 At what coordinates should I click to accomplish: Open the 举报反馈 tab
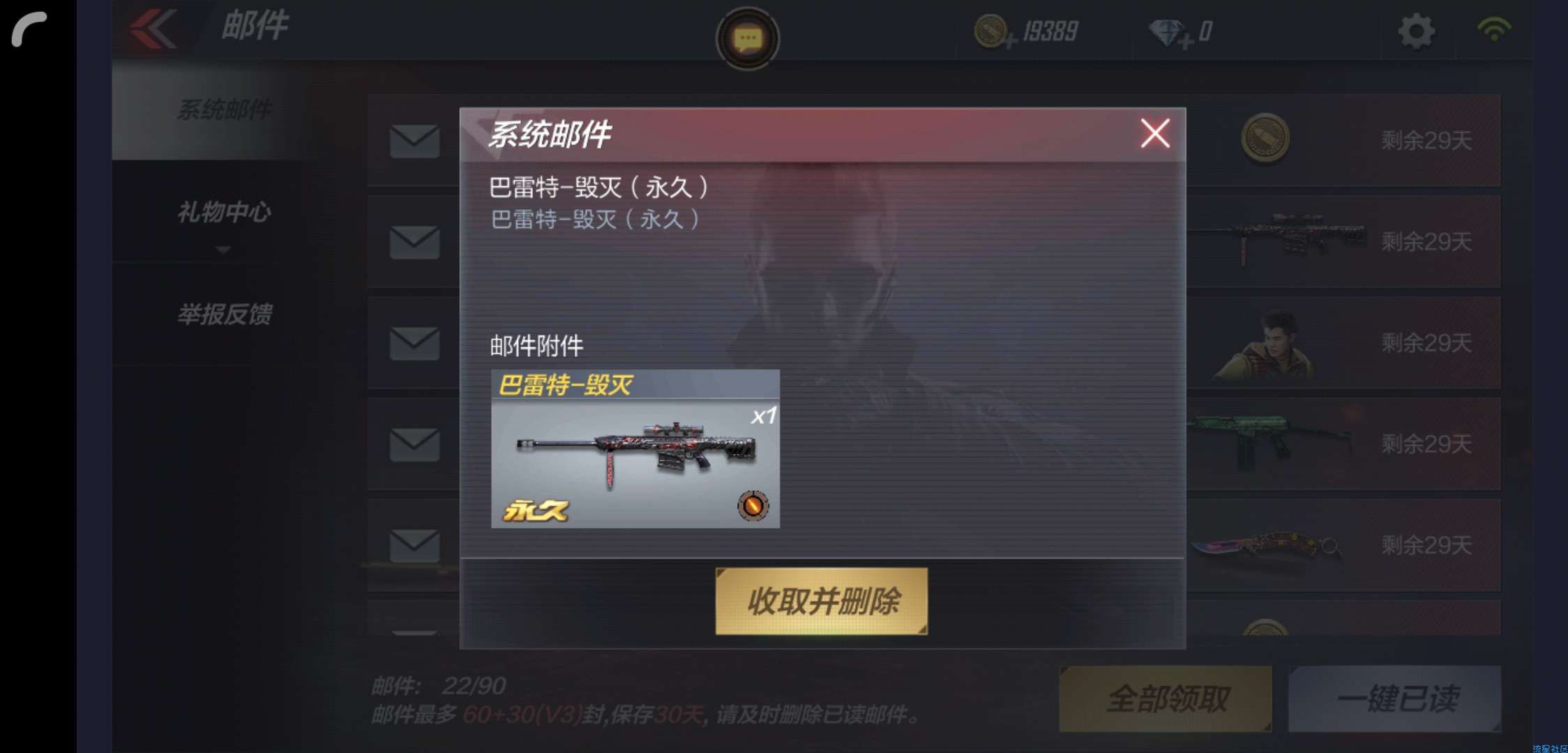click(x=224, y=314)
